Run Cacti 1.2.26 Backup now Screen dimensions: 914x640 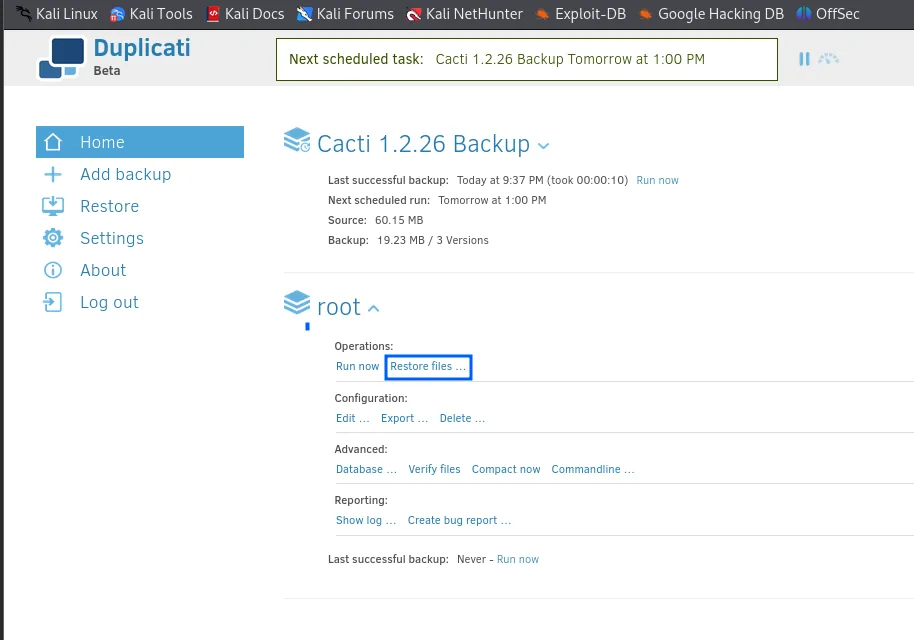[658, 181]
